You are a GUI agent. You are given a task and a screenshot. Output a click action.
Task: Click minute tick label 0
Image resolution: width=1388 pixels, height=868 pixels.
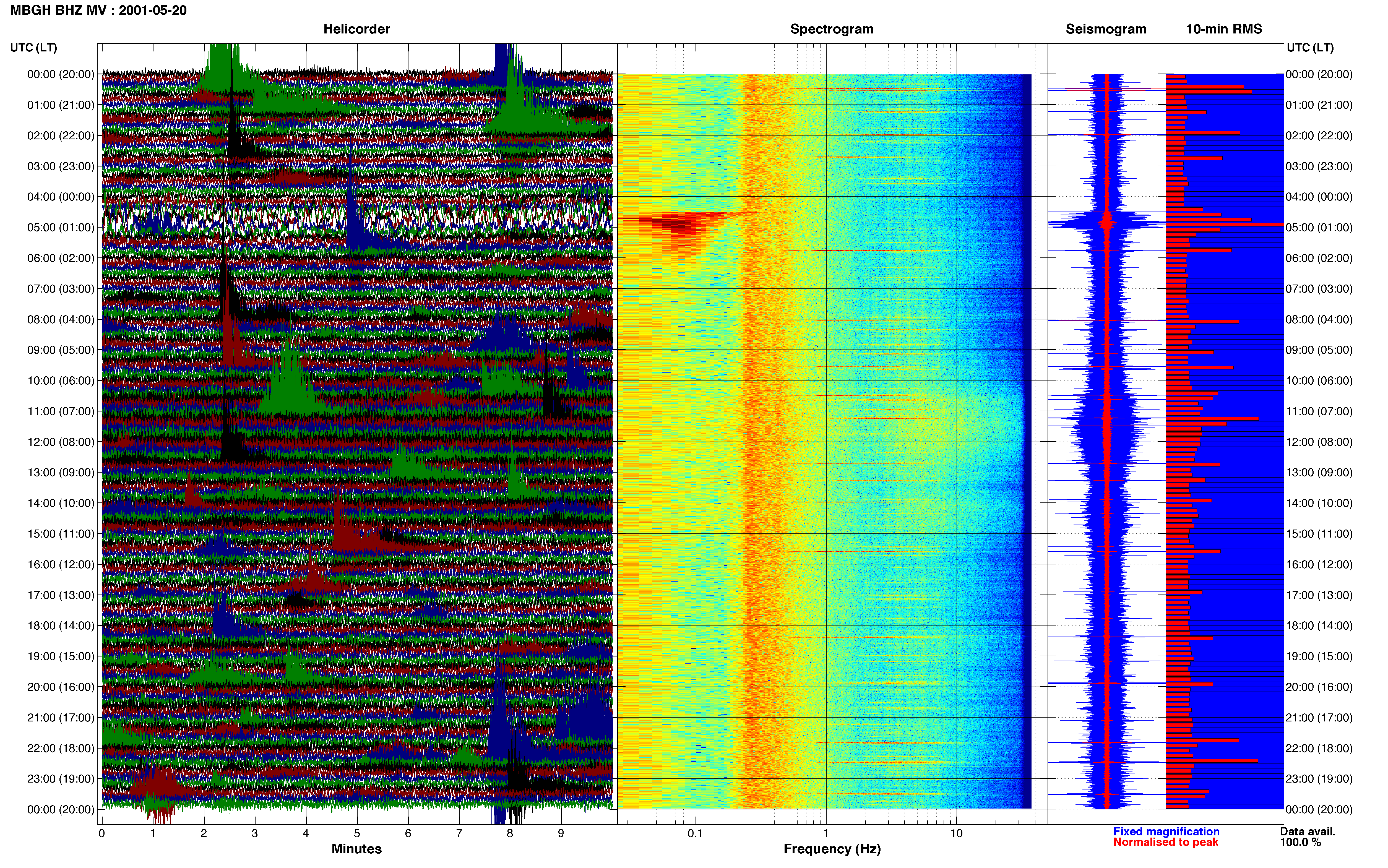(101, 833)
